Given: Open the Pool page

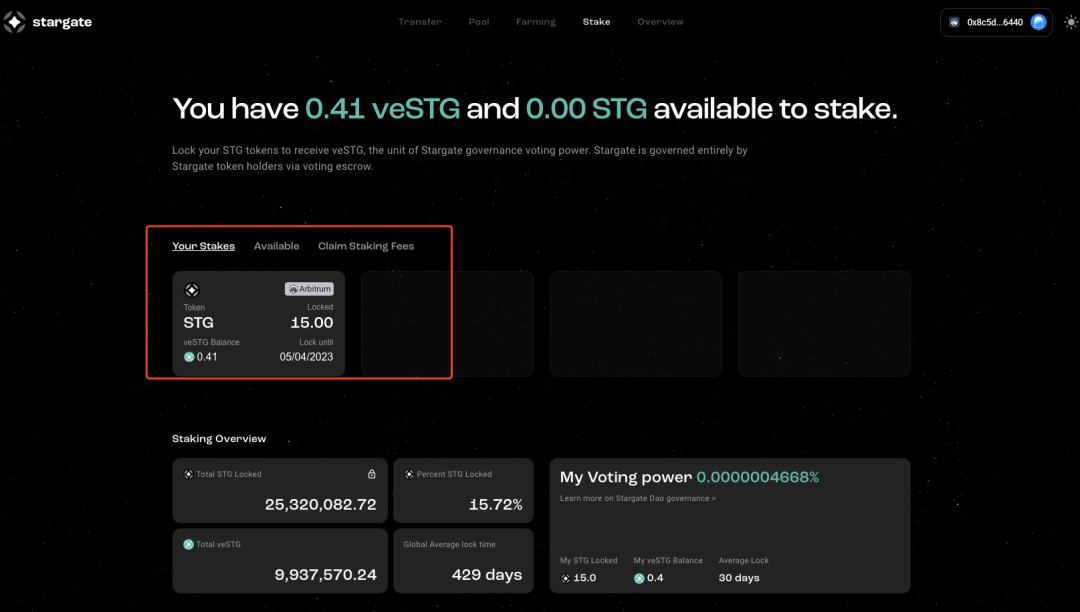Looking at the screenshot, I should (x=479, y=22).
